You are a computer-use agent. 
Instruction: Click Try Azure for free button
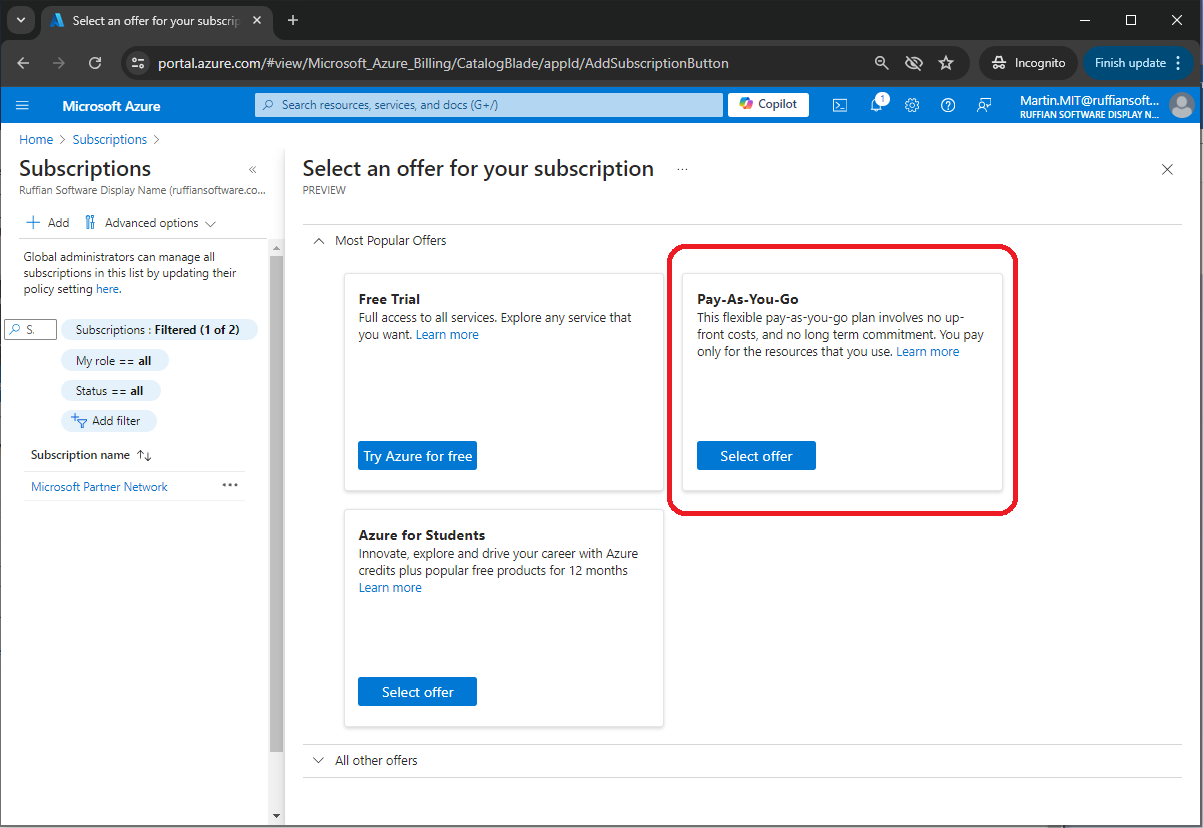(417, 456)
